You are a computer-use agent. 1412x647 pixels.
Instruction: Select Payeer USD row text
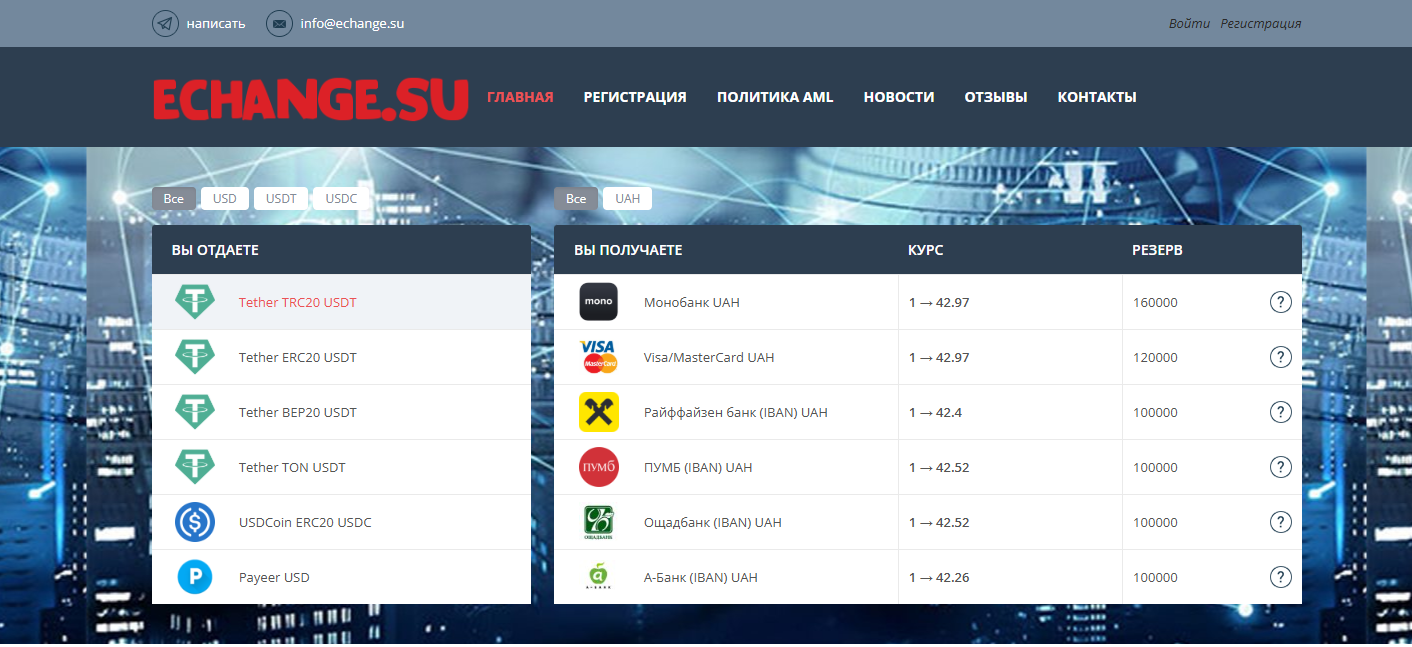pos(274,577)
